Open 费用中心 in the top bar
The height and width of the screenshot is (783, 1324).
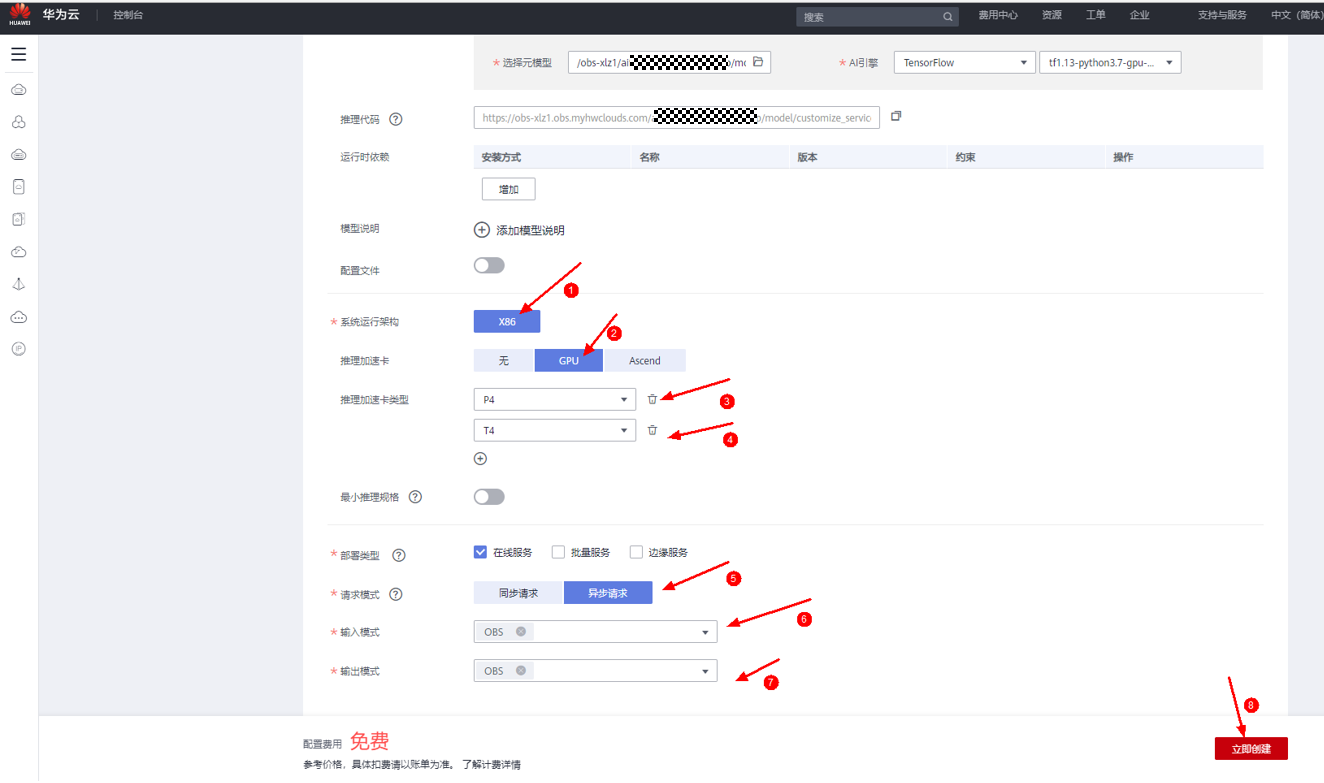tap(998, 15)
